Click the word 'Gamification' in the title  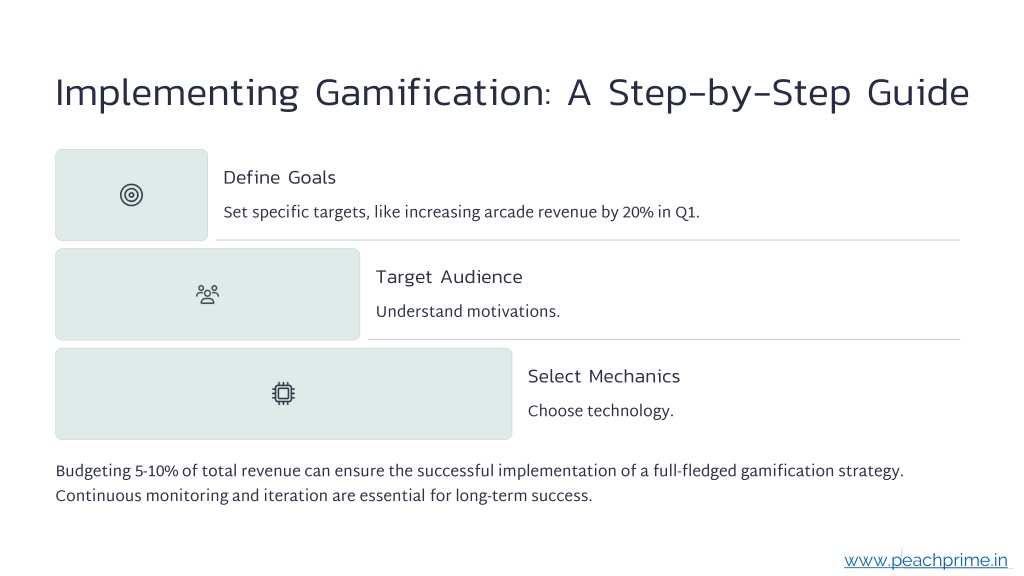tap(433, 93)
